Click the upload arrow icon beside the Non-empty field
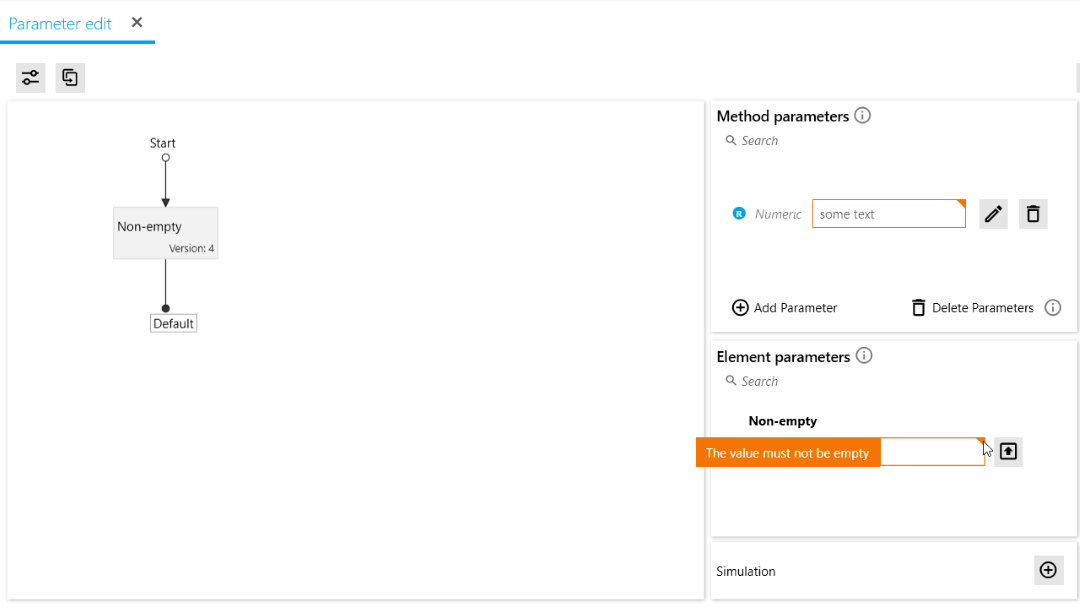This screenshot has width=1080, height=608. [1008, 452]
